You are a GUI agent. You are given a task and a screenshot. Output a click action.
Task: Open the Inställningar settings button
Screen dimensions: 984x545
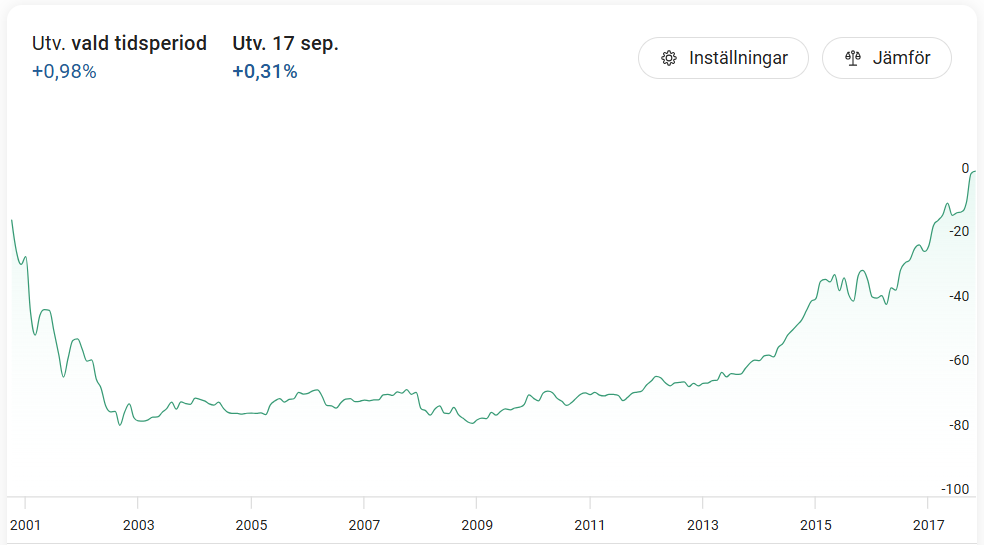point(723,58)
